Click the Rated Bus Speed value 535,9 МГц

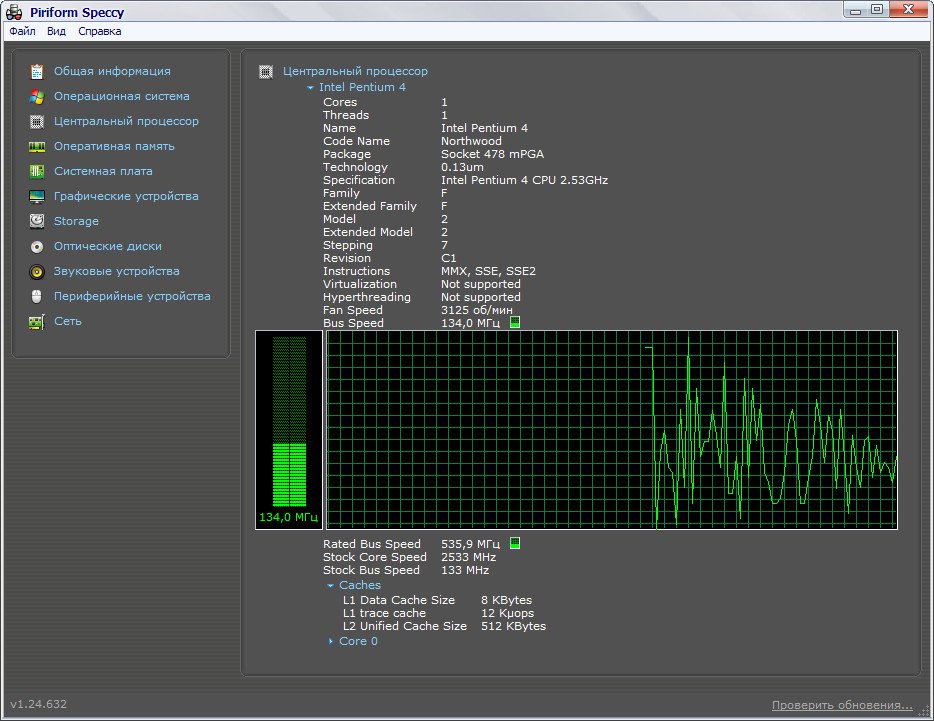pyautogui.click(x=471, y=544)
